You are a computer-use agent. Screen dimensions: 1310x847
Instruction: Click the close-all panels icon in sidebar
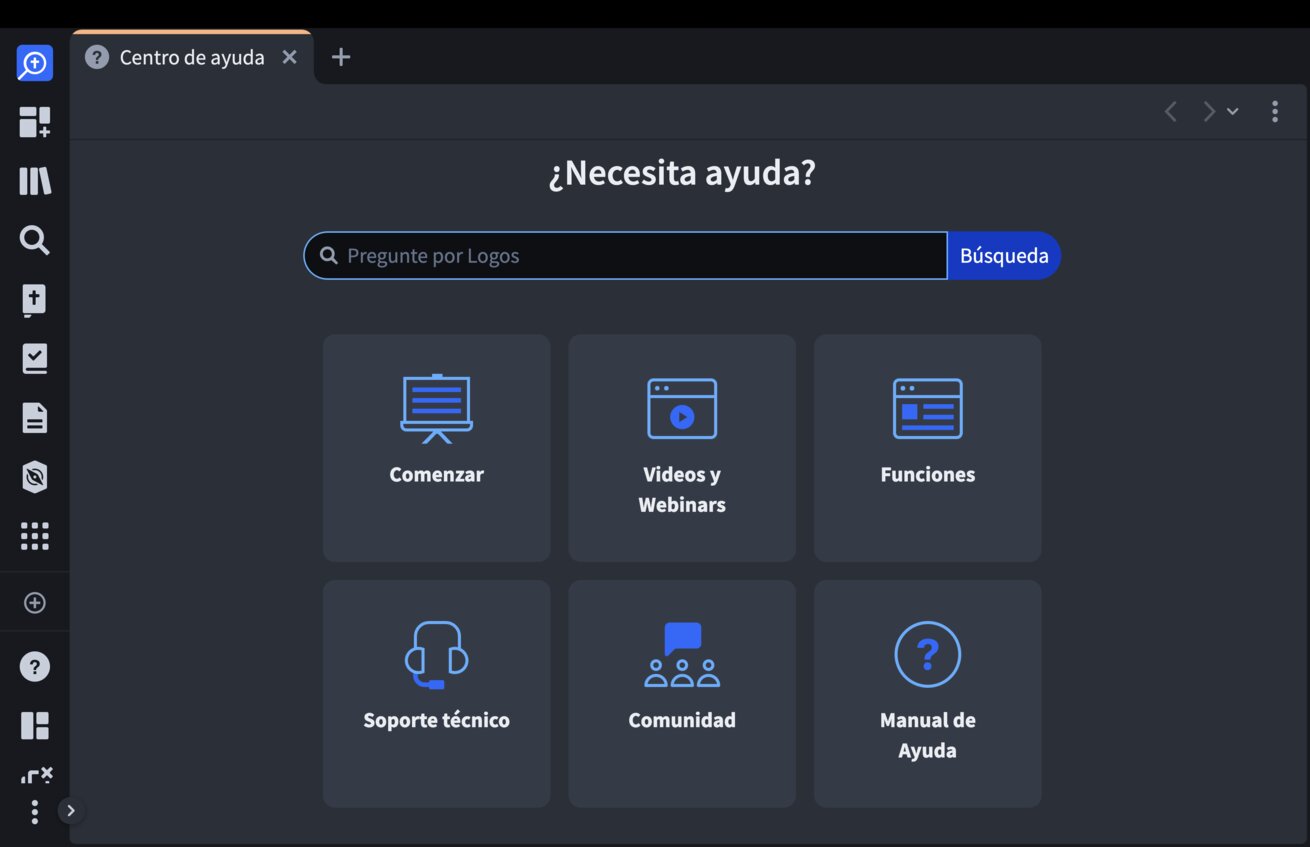pos(36,775)
